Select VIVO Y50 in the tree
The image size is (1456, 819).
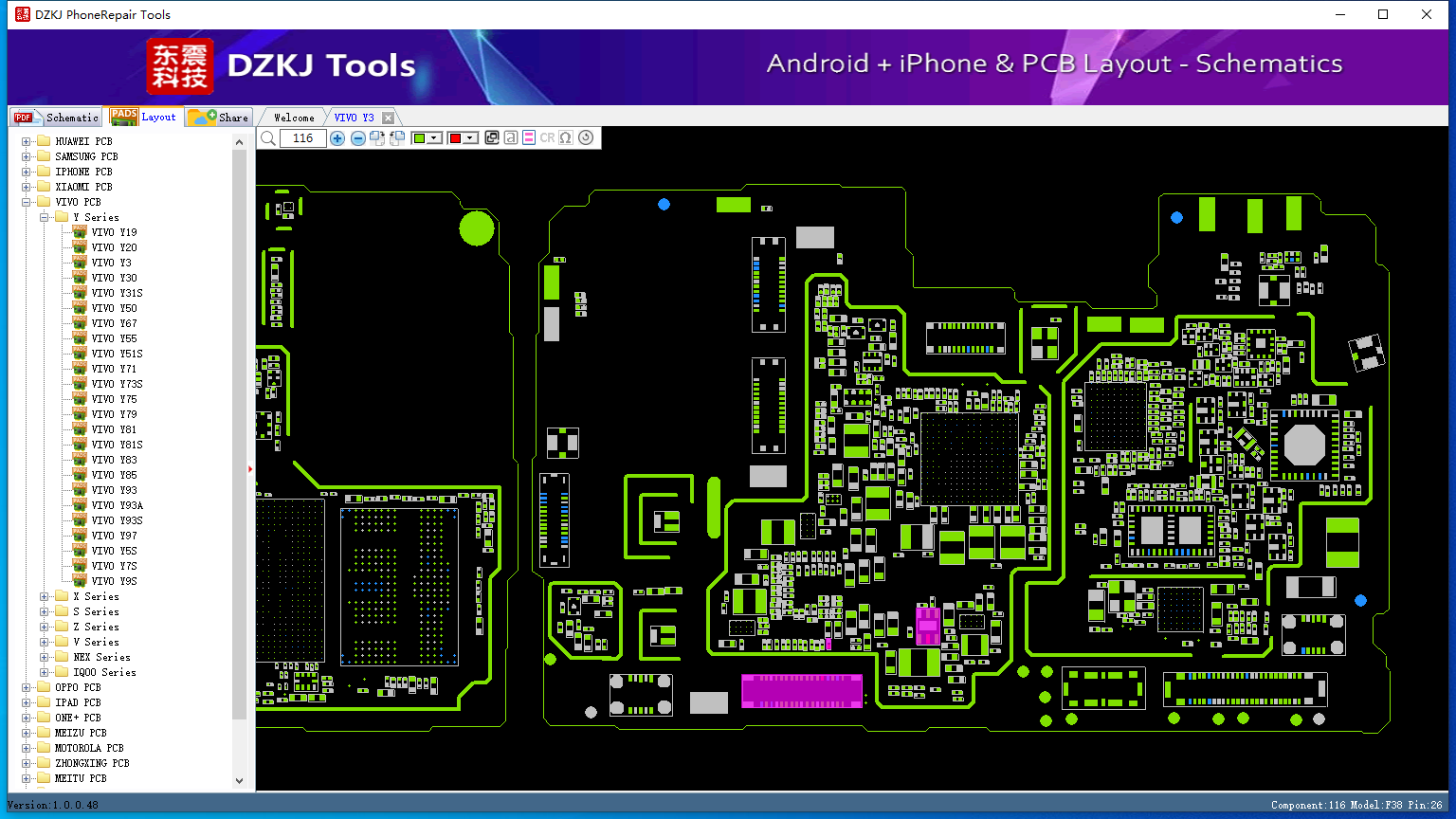click(114, 308)
